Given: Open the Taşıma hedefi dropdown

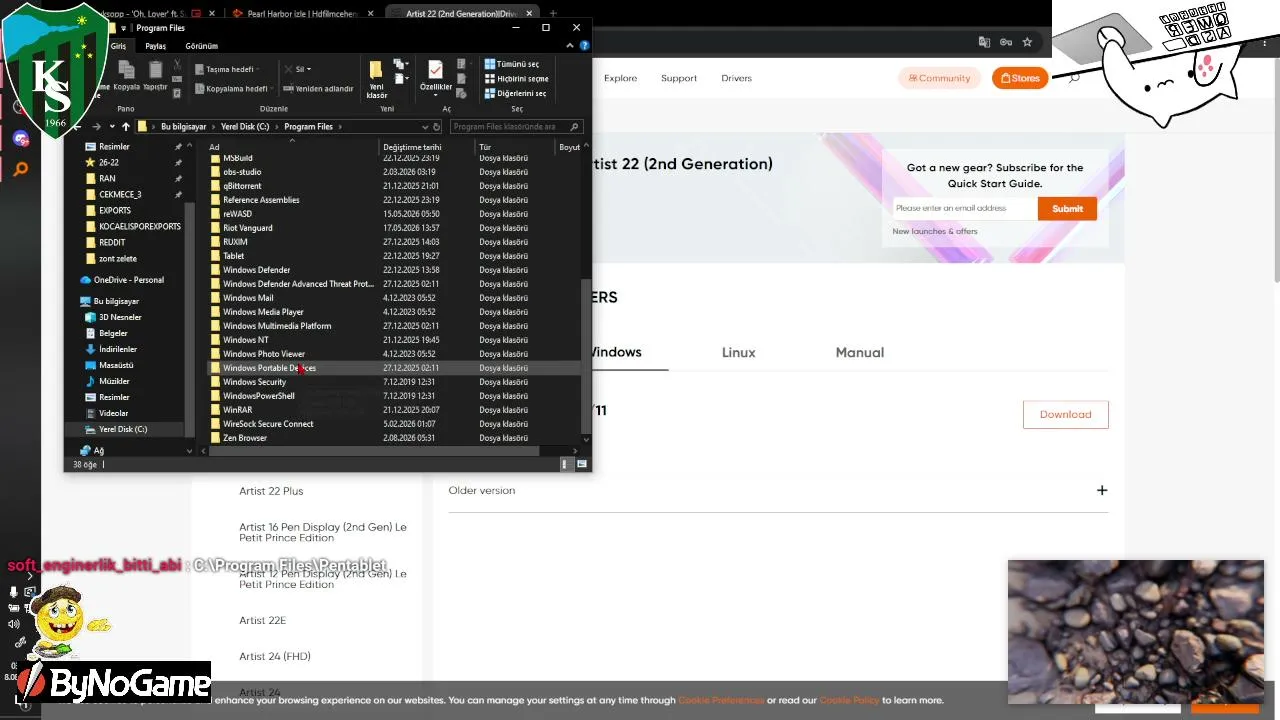Looking at the screenshot, I should pyautogui.click(x=227, y=69).
